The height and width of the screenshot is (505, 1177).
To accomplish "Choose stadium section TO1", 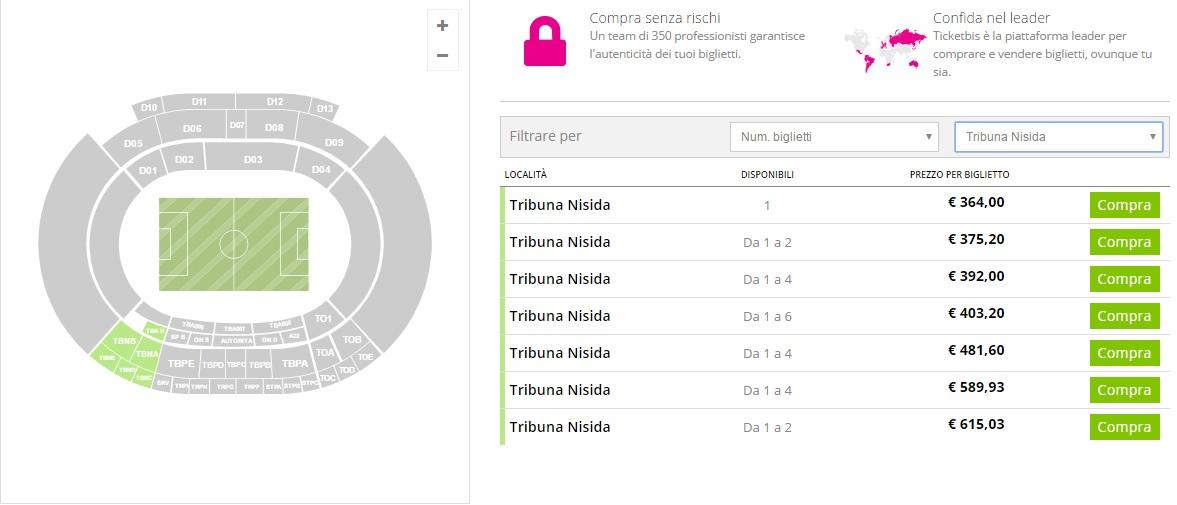I will click(322, 319).
